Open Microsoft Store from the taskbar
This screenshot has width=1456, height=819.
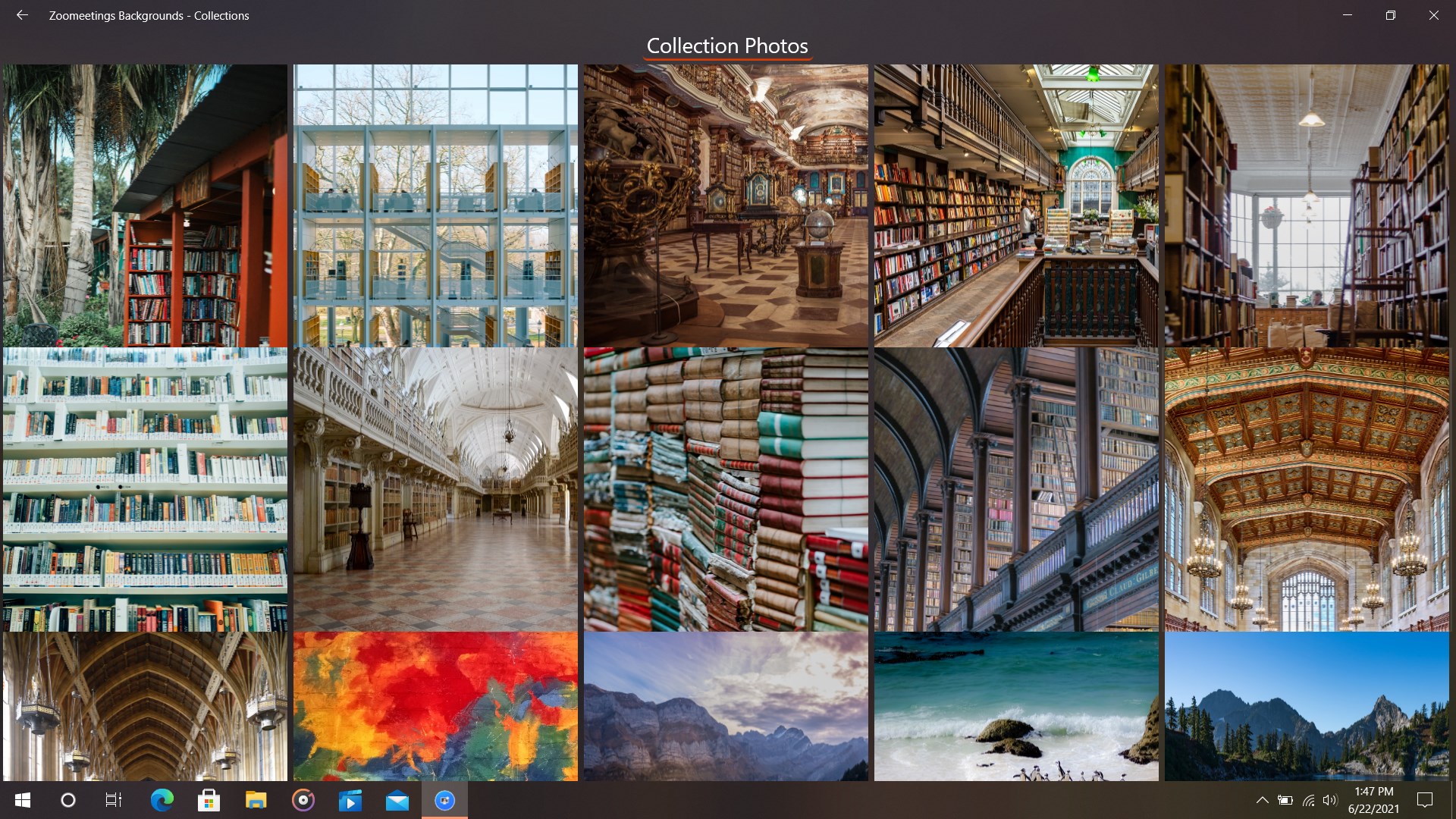[209, 800]
